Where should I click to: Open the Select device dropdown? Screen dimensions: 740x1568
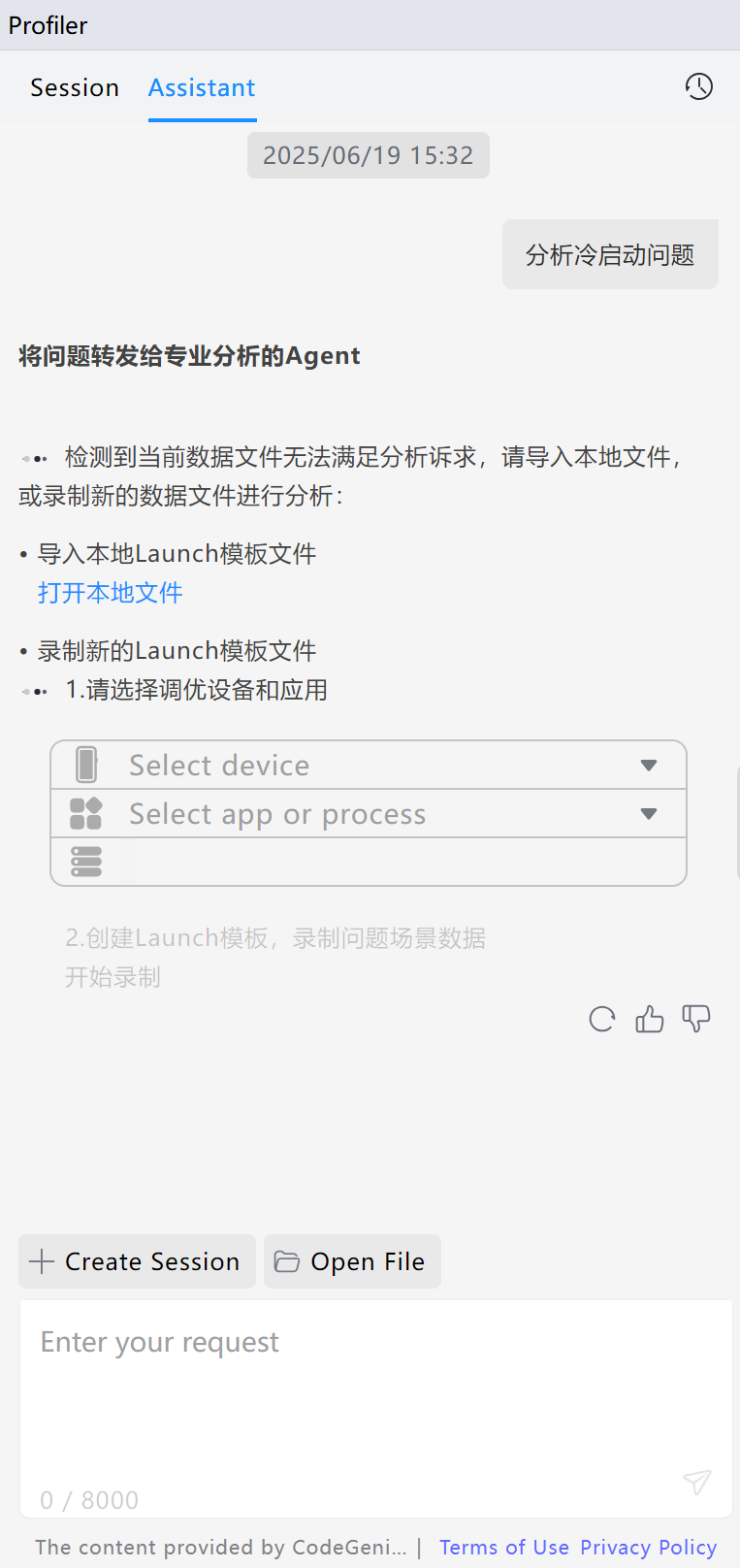coord(648,764)
